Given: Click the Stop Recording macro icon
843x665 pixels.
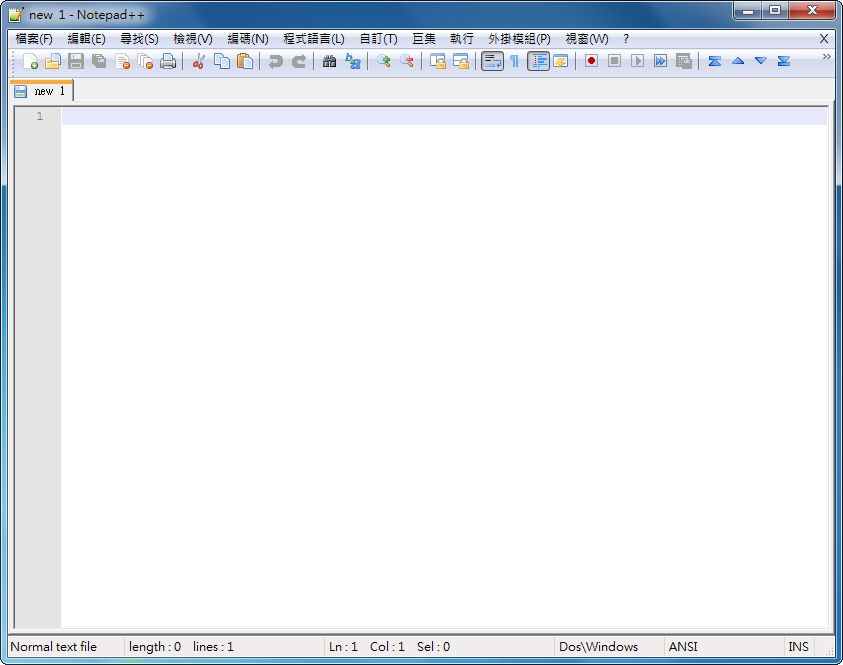Looking at the screenshot, I should click(x=615, y=61).
